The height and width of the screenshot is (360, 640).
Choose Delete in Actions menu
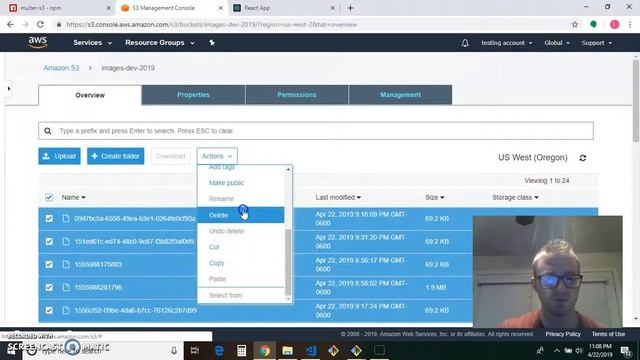click(240, 215)
